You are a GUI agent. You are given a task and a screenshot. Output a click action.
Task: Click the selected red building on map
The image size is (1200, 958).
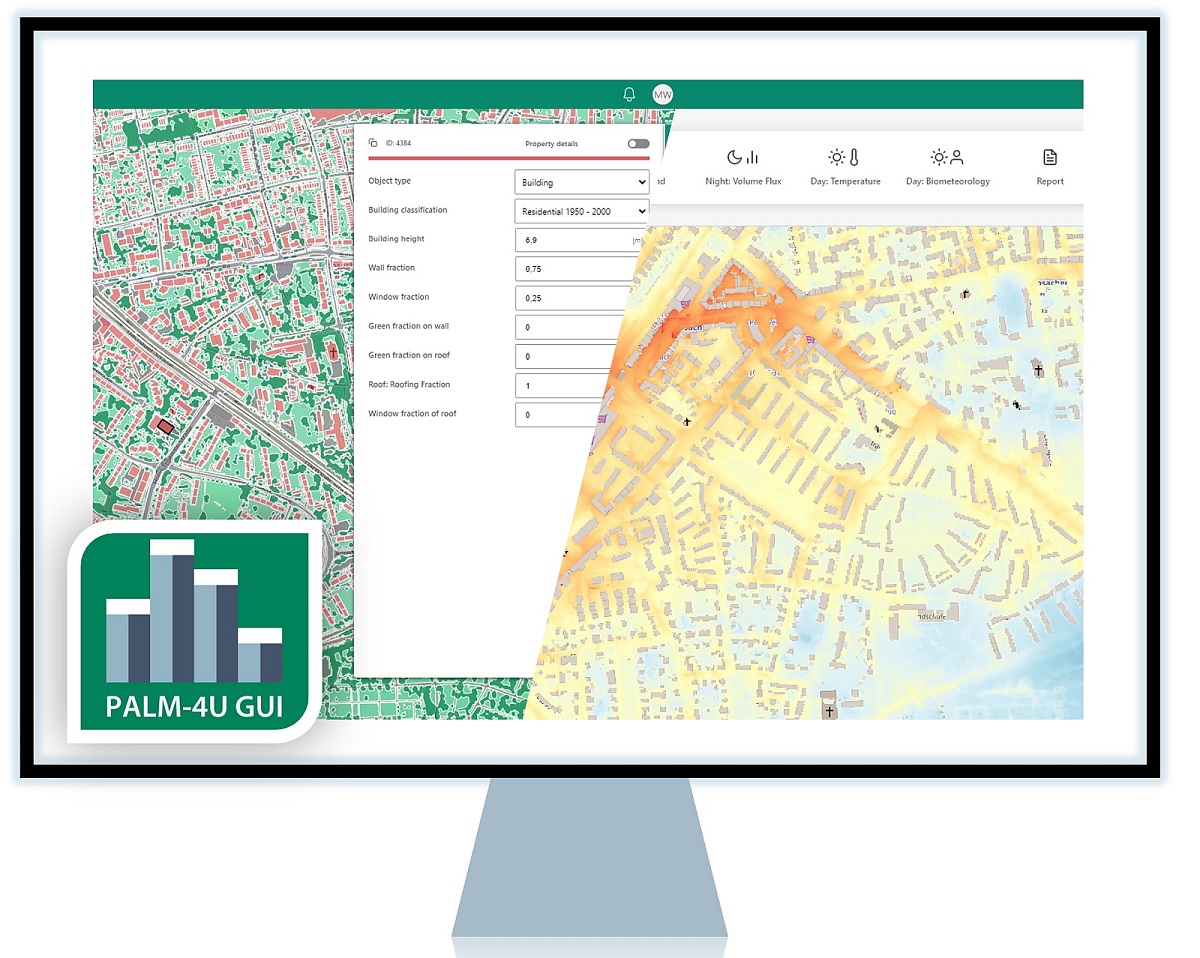166,426
